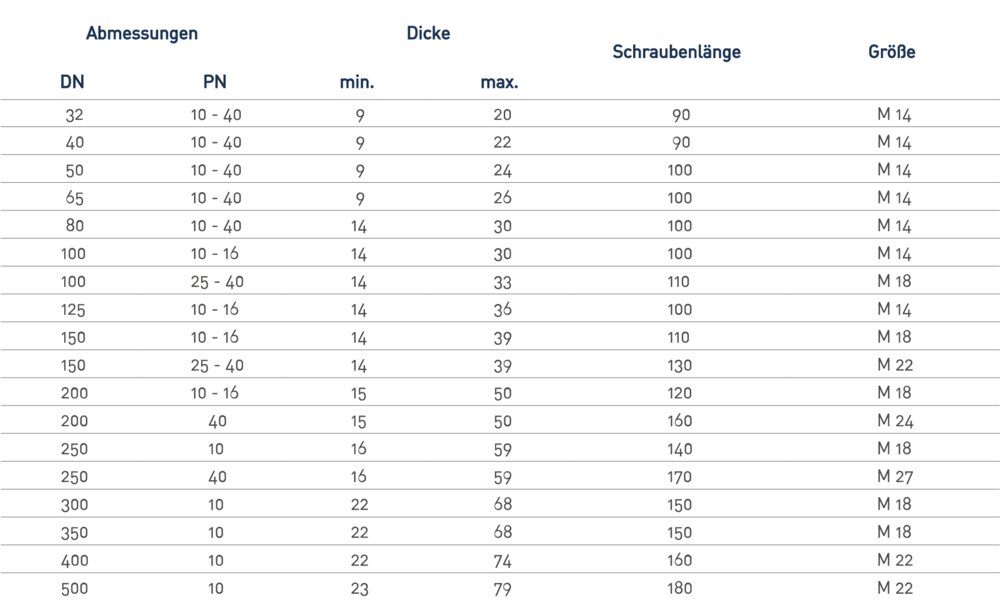Click the DN 32 cell
The image size is (1000, 600).
click(74, 115)
